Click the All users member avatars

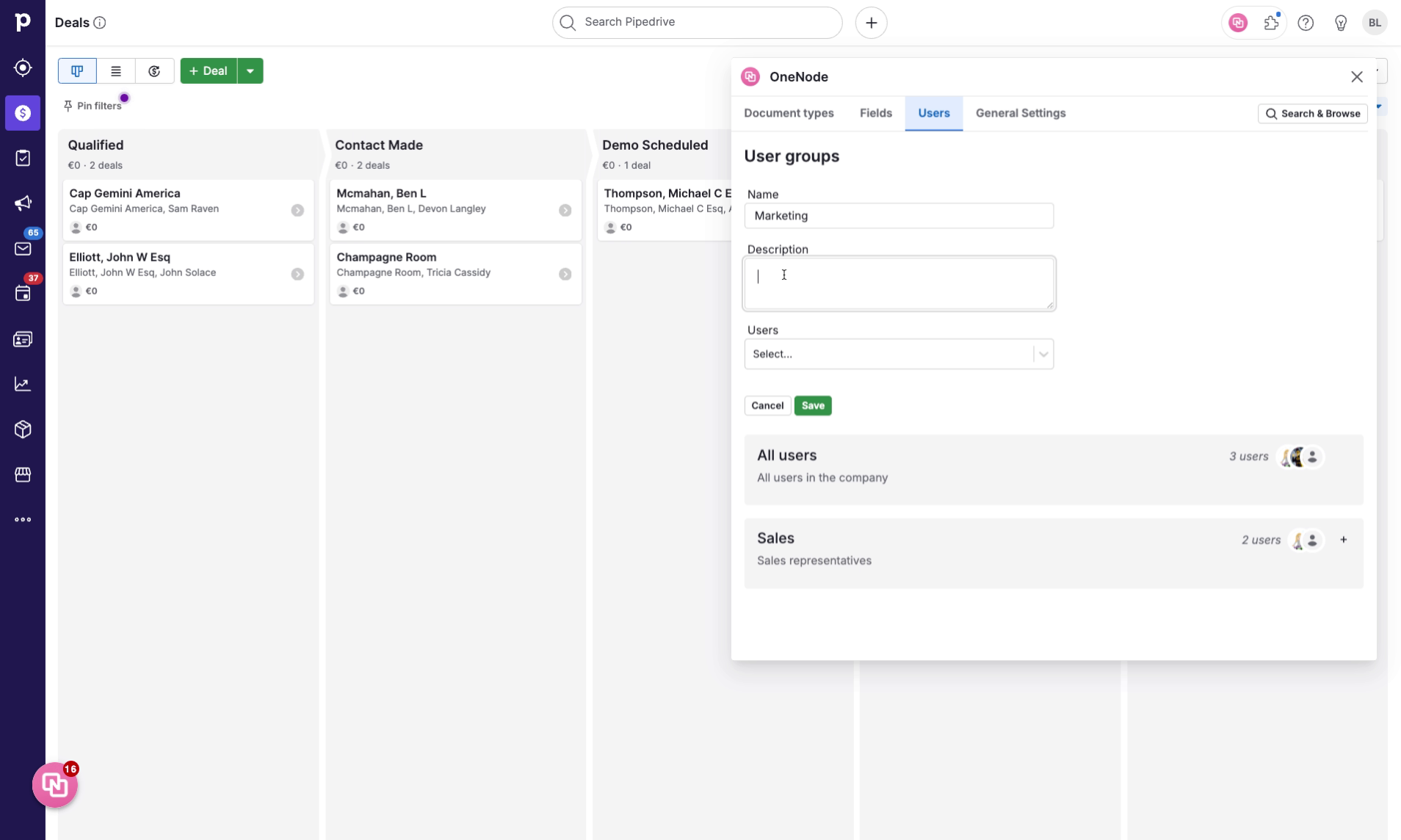1300,457
